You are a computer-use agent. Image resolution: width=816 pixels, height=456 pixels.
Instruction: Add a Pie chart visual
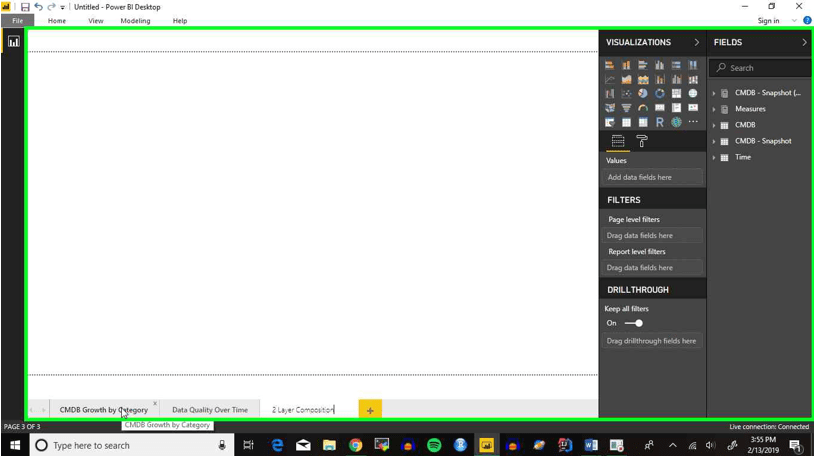(643, 94)
